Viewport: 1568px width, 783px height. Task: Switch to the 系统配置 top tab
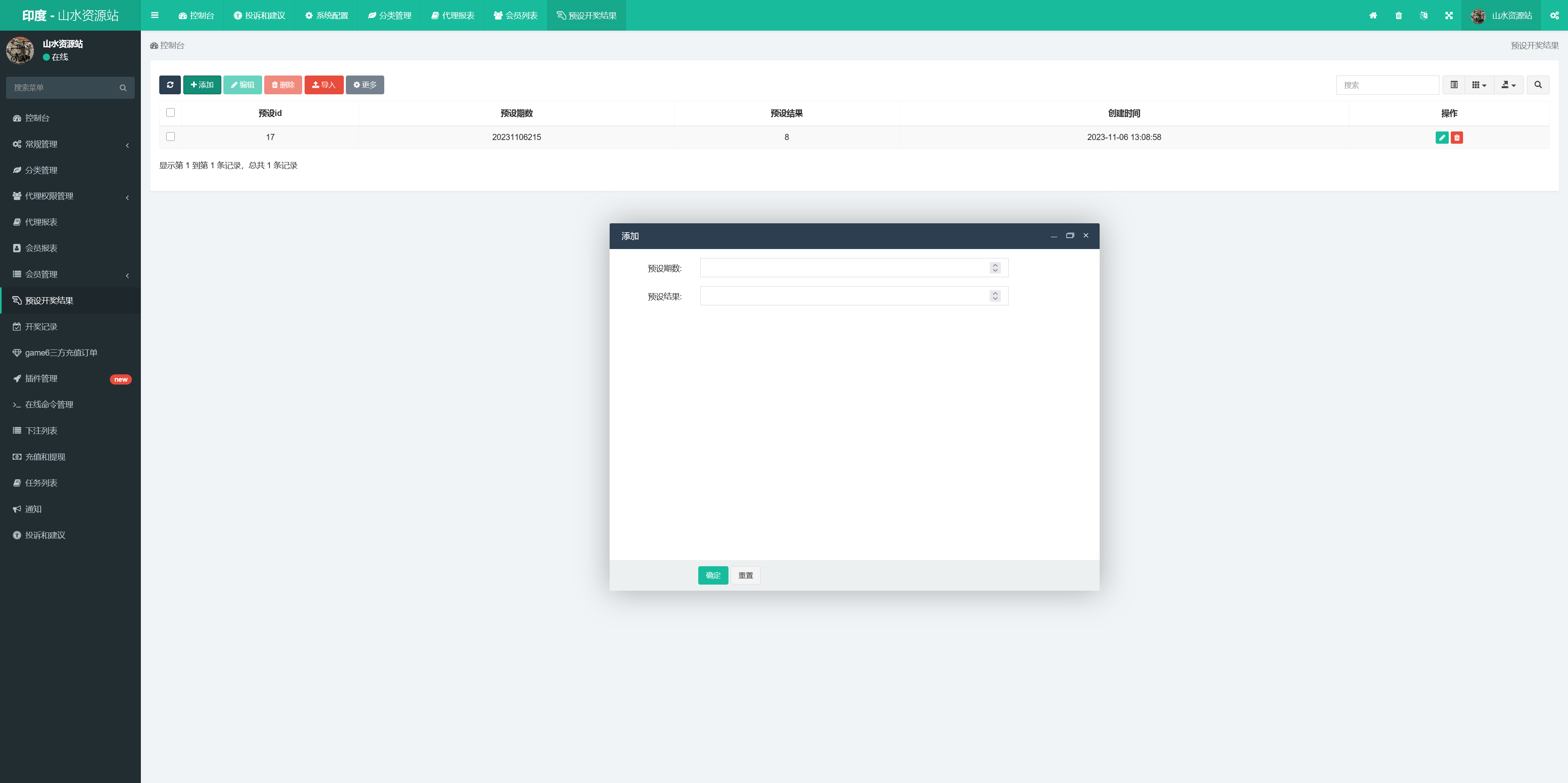click(327, 15)
